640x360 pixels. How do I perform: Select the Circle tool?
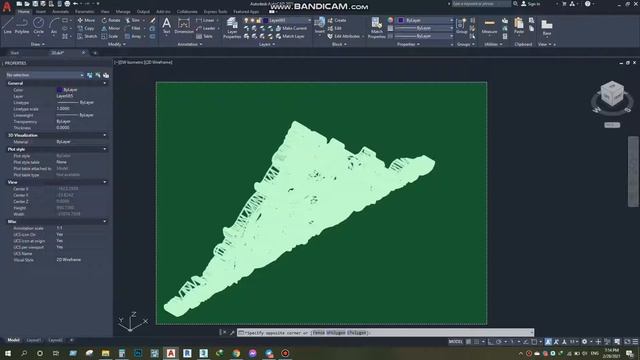pyautogui.click(x=38, y=25)
